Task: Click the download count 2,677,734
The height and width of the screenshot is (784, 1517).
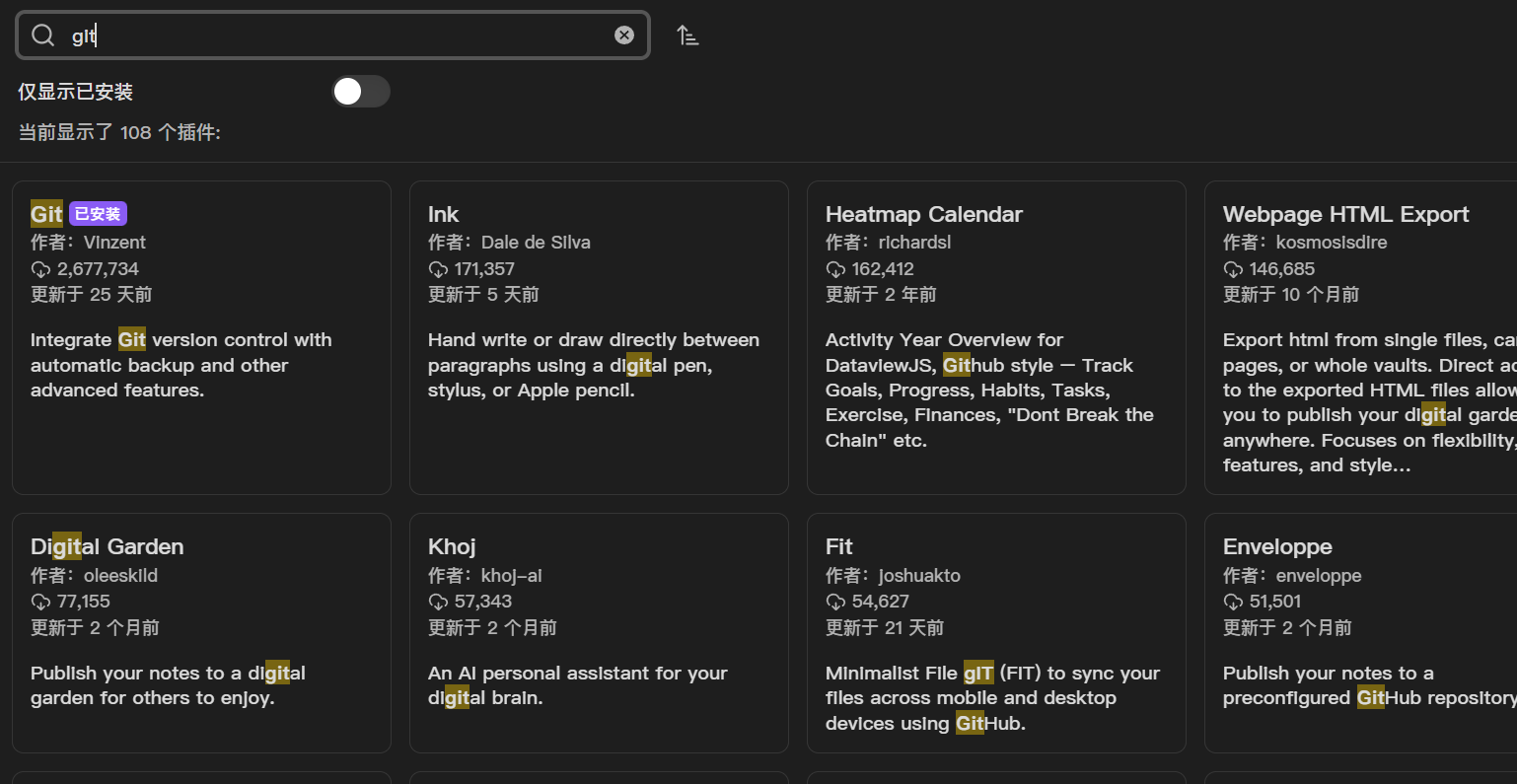Action: coord(98,269)
